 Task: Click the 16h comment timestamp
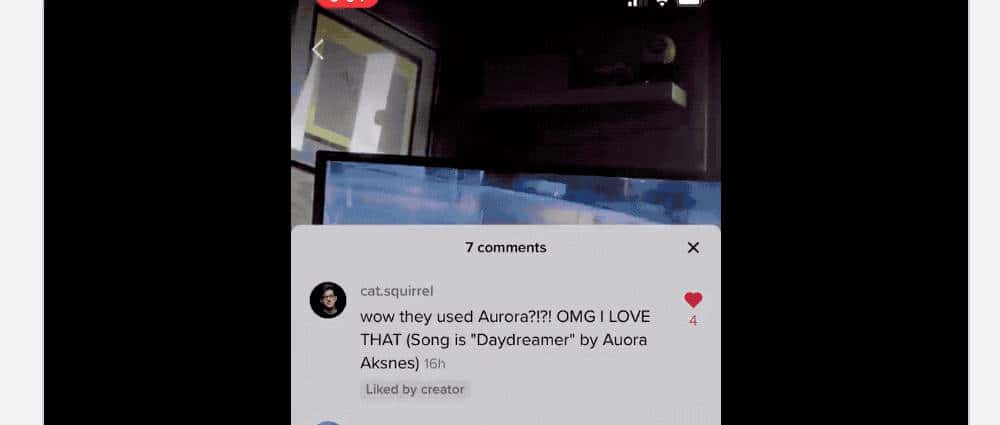coord(434,364)
